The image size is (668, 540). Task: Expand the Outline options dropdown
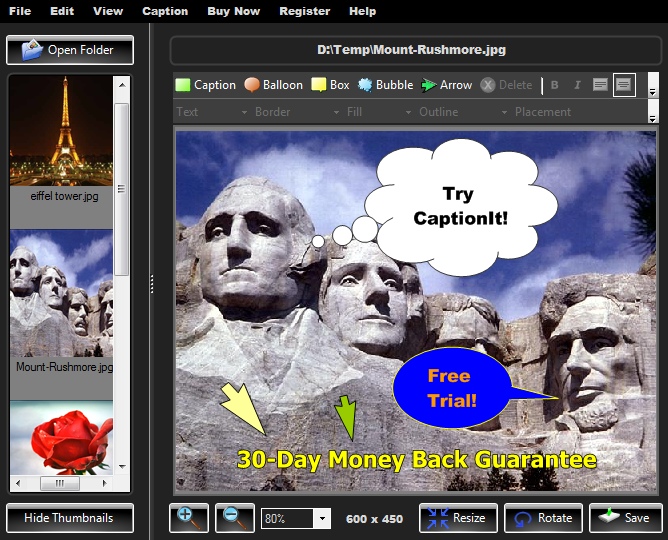(504, 112)
